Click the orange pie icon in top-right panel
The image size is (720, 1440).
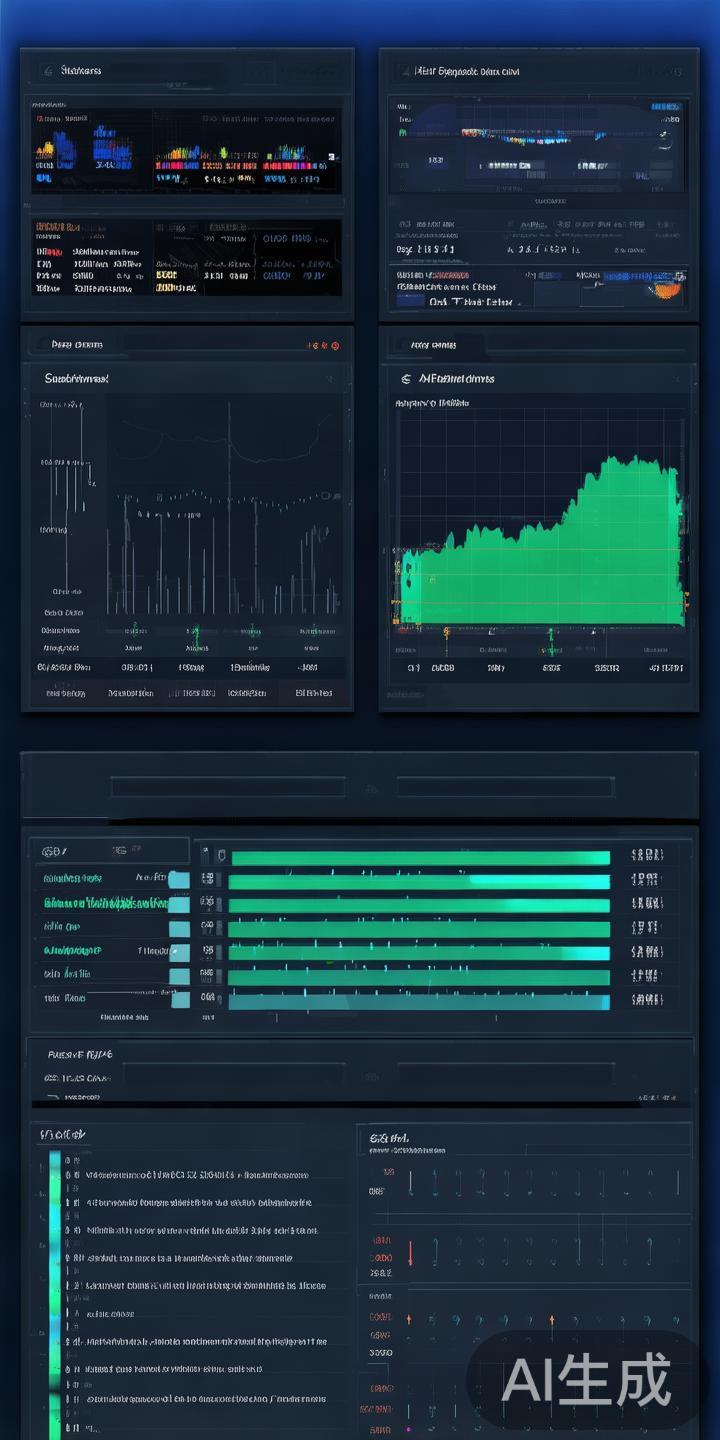tap(668, 288)
